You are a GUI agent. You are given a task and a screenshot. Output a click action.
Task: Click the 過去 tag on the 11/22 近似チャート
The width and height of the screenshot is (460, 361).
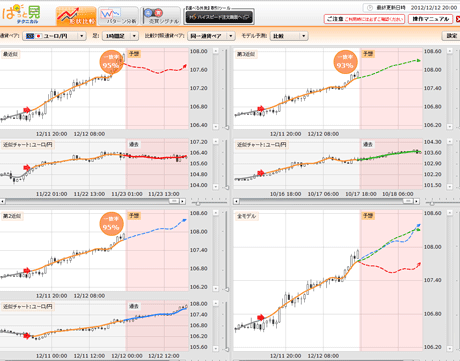coord(134,144)
